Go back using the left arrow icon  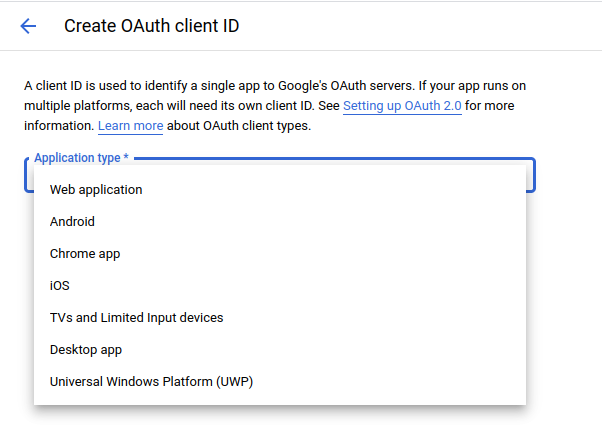click(x=28, y=26)
